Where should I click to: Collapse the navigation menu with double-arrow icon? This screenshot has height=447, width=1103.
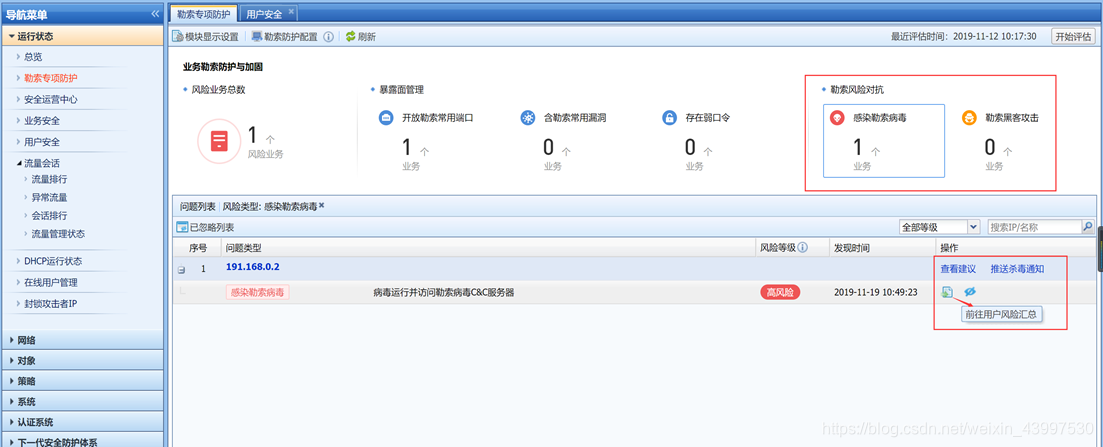tap(155, 14)
